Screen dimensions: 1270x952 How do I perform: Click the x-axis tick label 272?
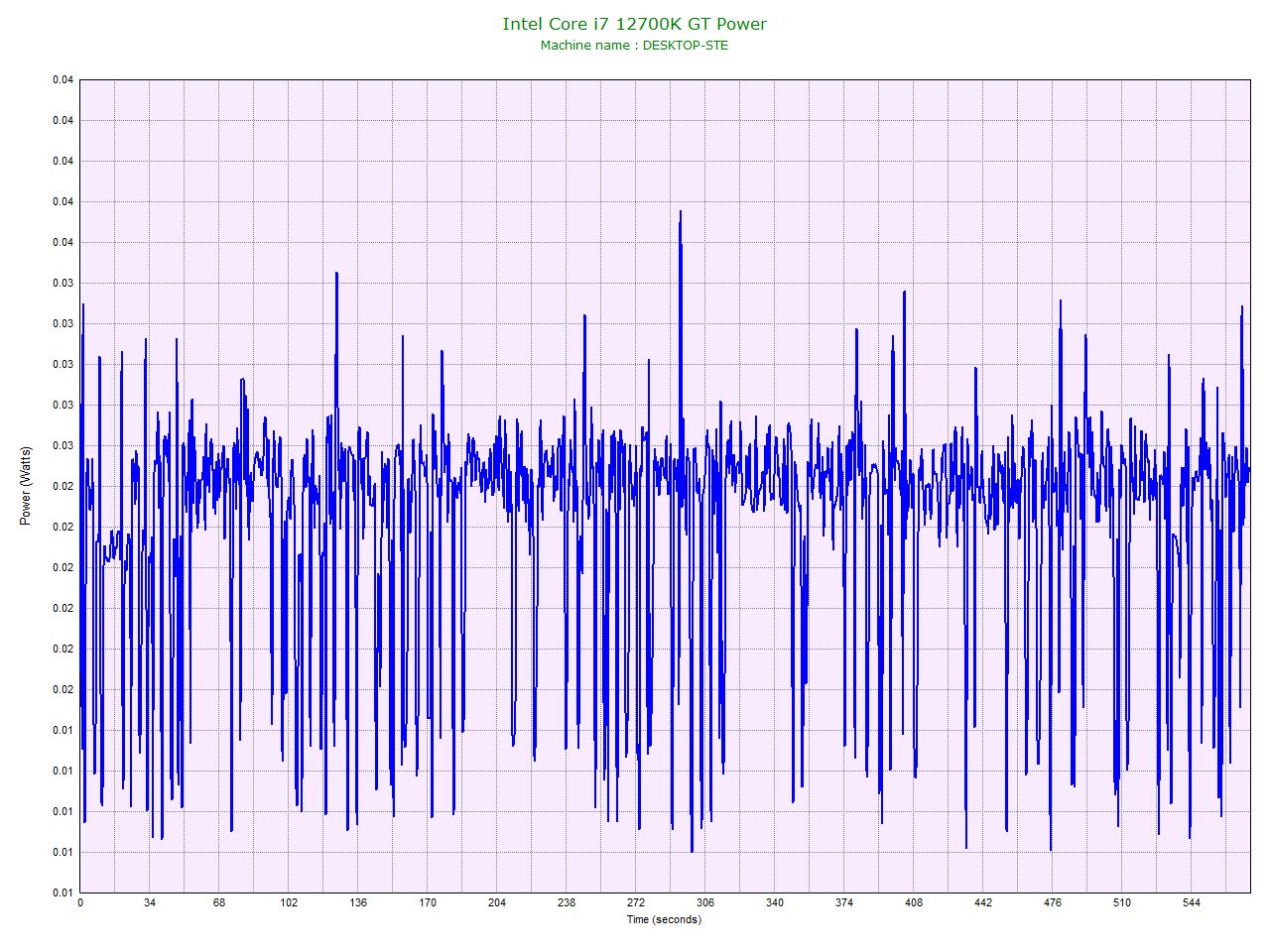tap(636, 903)
